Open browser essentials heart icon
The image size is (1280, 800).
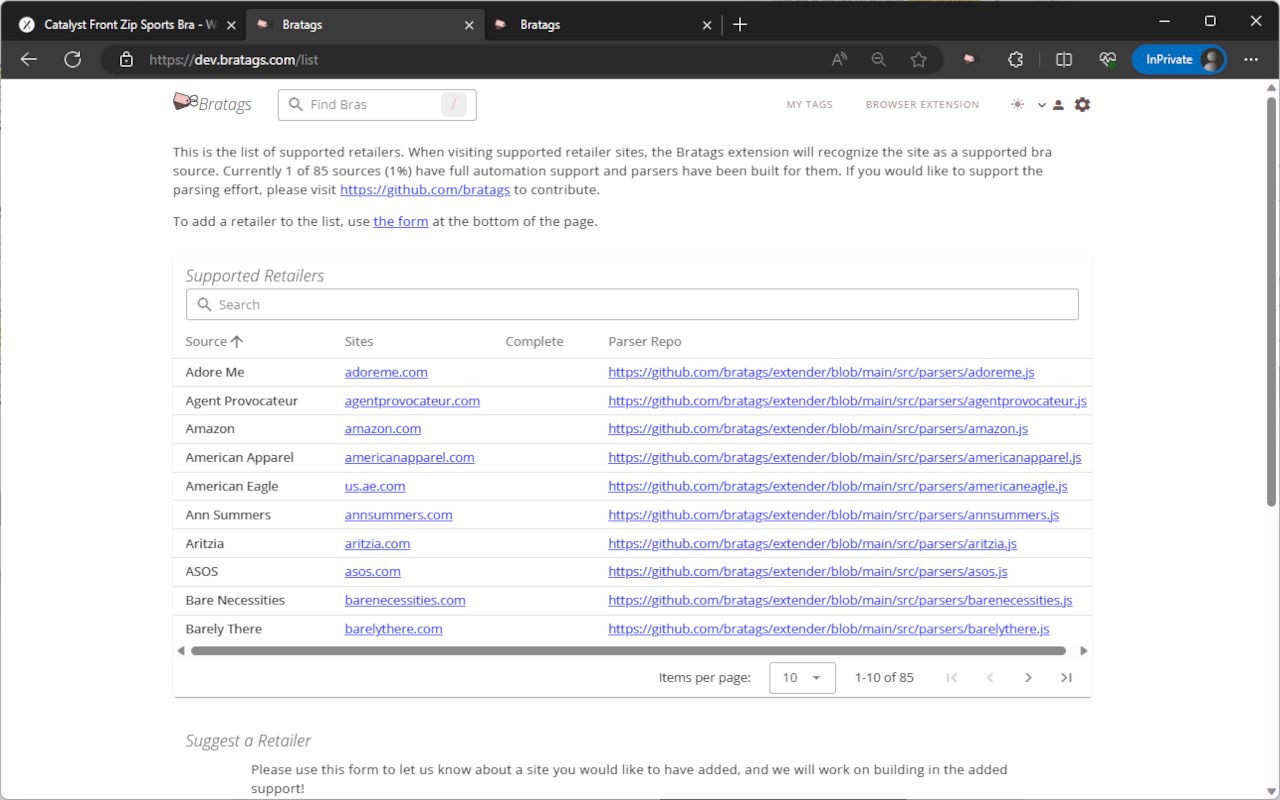1107,60
